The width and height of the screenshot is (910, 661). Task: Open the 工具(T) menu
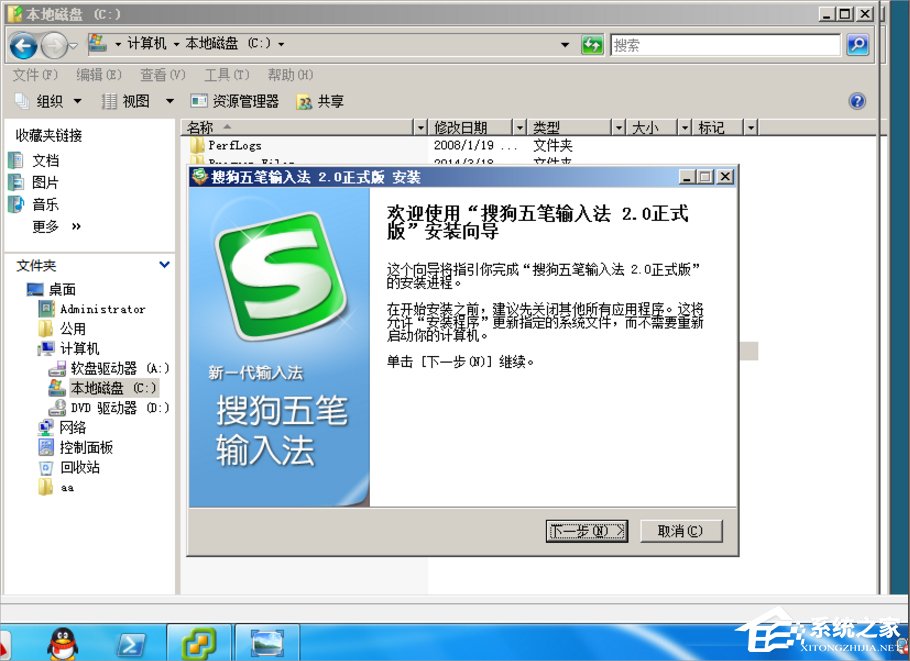pyautogui.click(x=227, y=74)
